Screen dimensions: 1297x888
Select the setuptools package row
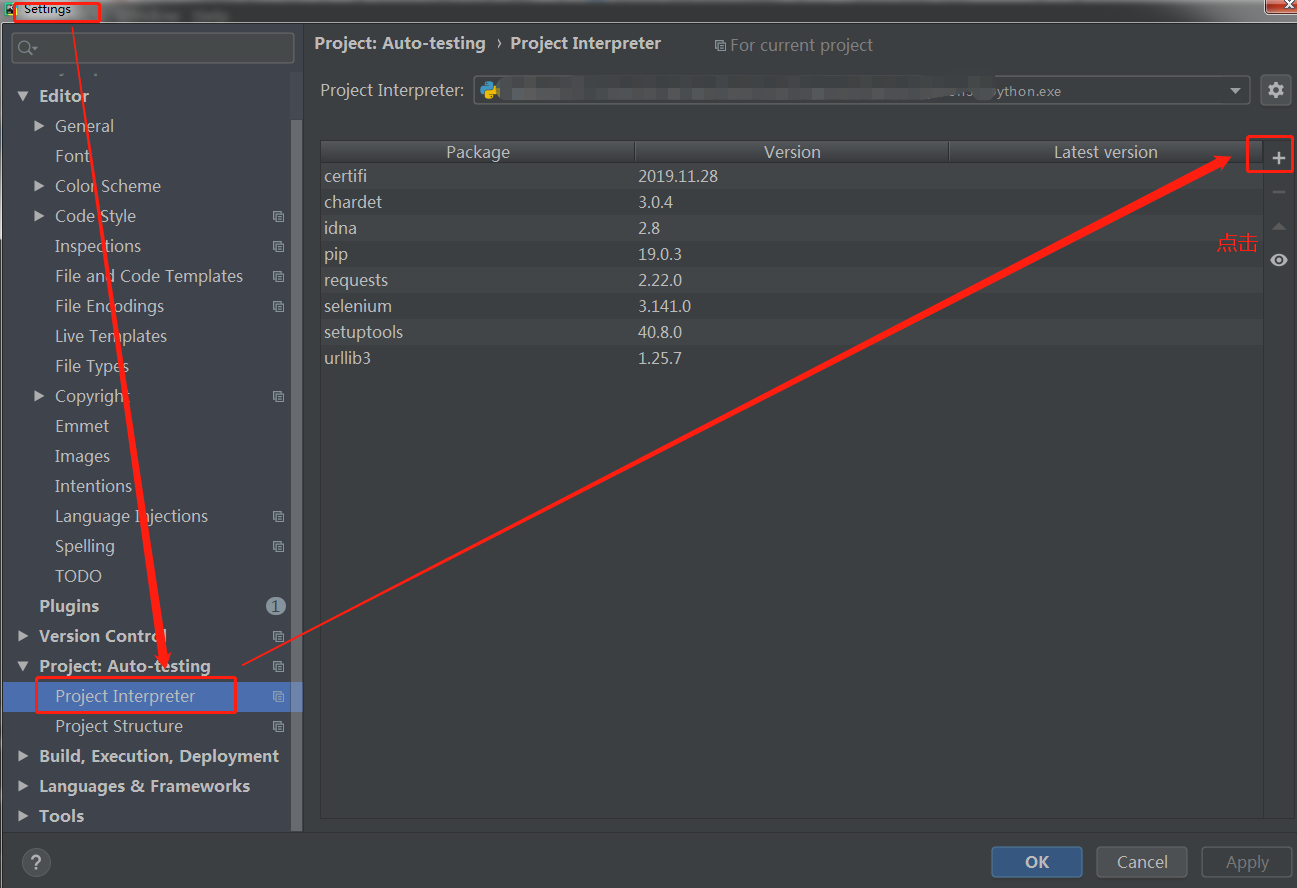click(791, 332)
